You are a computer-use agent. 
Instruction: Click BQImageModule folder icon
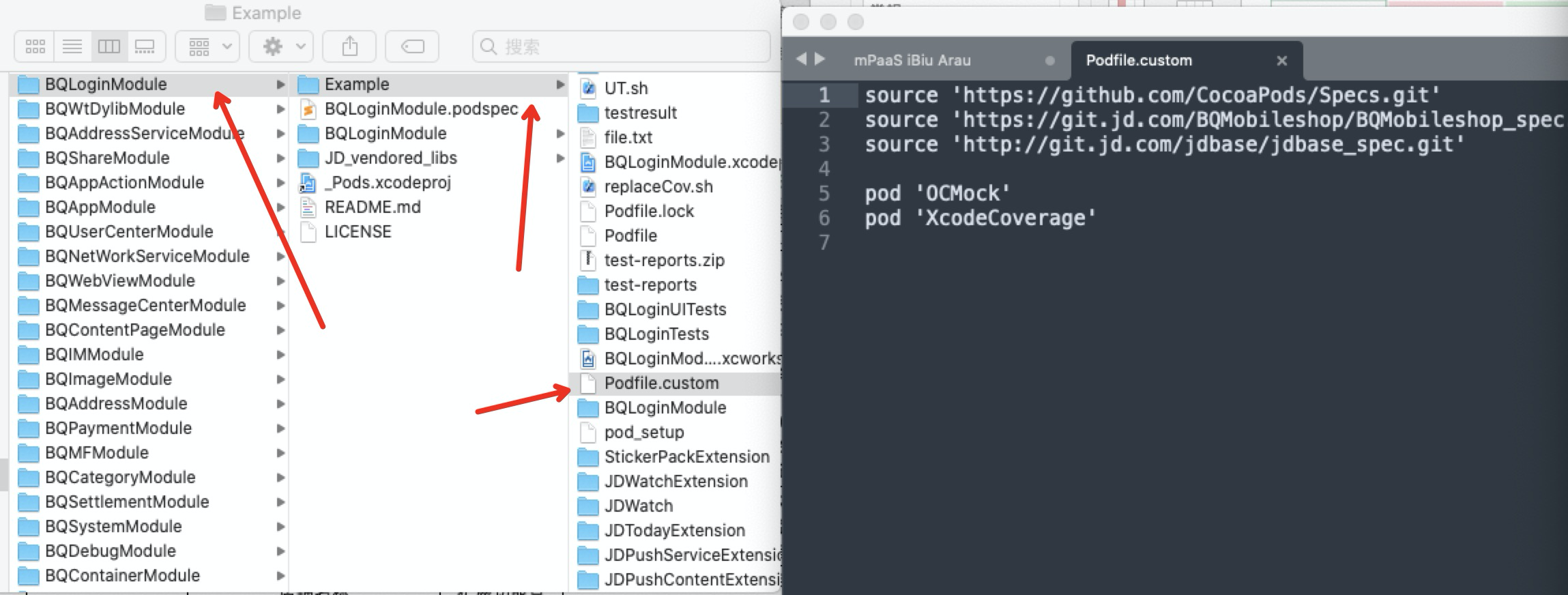[x=28, y=379]
